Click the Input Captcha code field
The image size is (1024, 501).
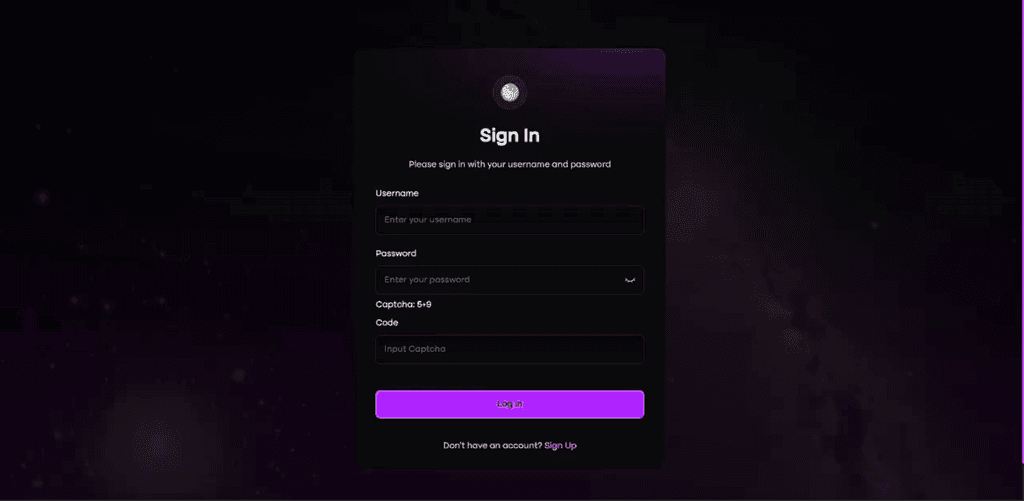pyautogui.click(x=509, y=349)
